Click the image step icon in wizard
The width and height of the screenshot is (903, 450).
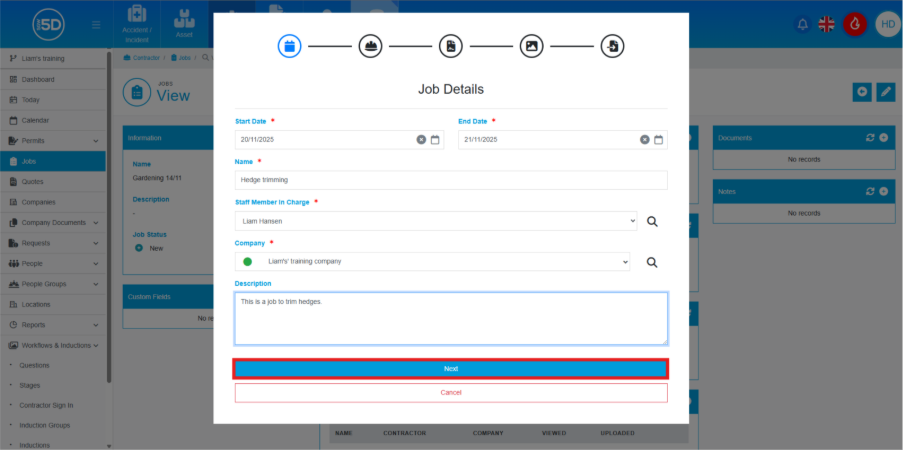coord(532,46)
